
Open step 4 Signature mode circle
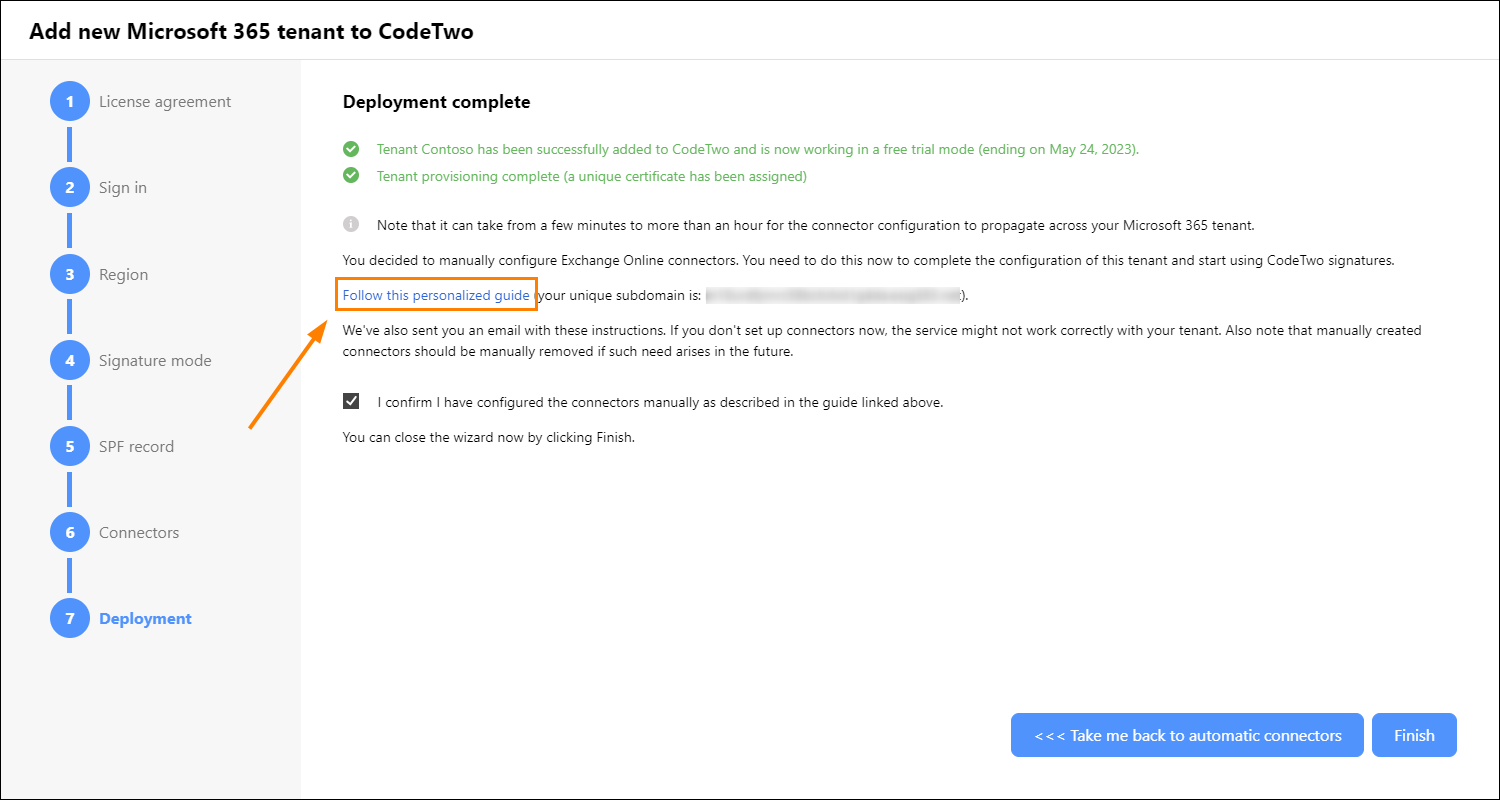pos(70,360)
